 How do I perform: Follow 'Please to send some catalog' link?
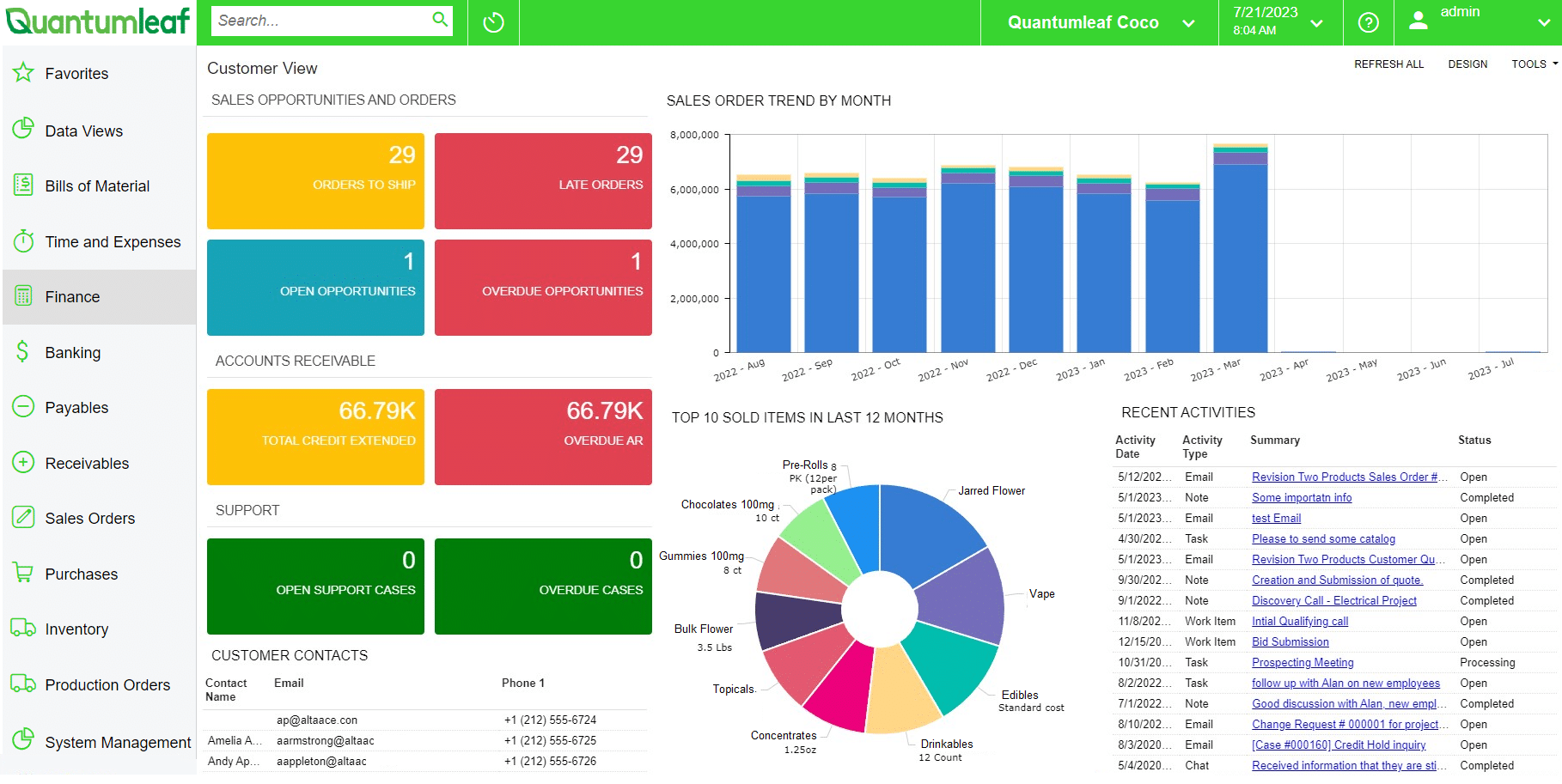click(x=1323, y=539)
